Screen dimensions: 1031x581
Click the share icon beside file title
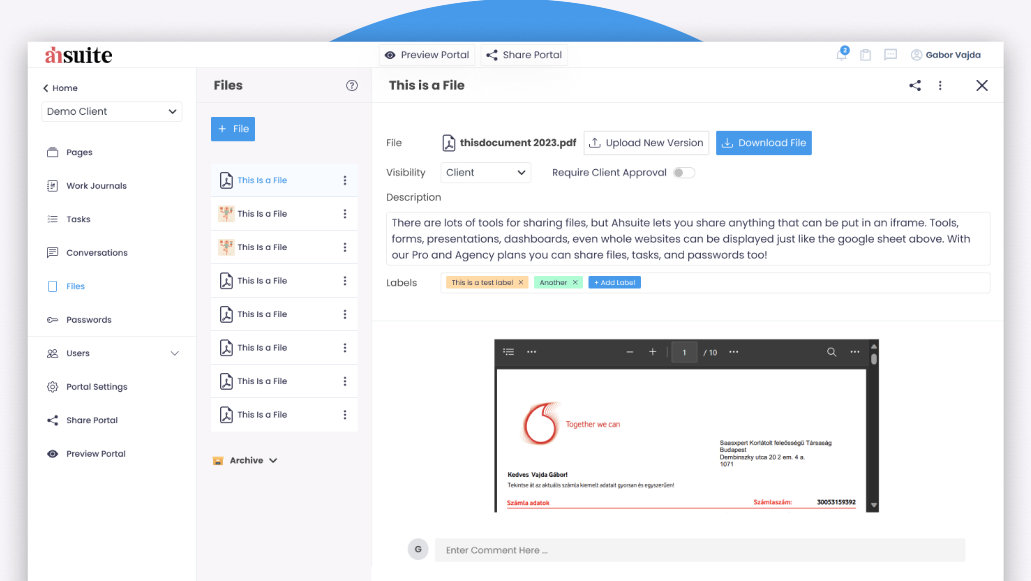pyautogui.click(x=915, y=86)
